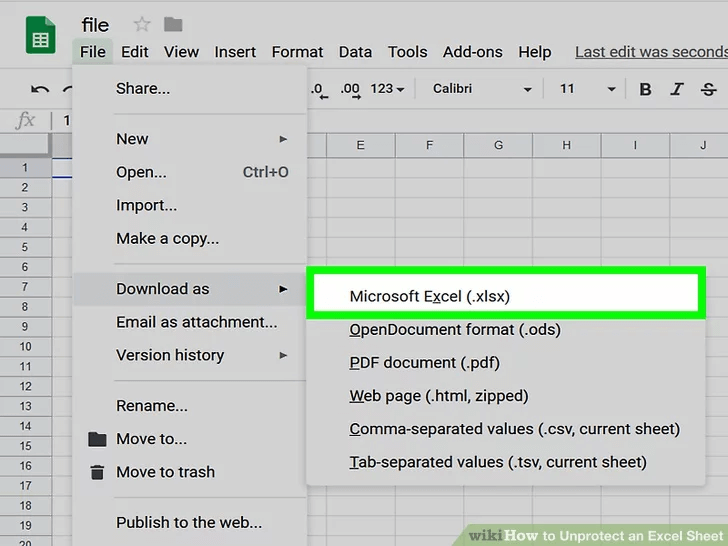Select row 18 header
This screenshot has width=728, height=546.
[25, 506]
